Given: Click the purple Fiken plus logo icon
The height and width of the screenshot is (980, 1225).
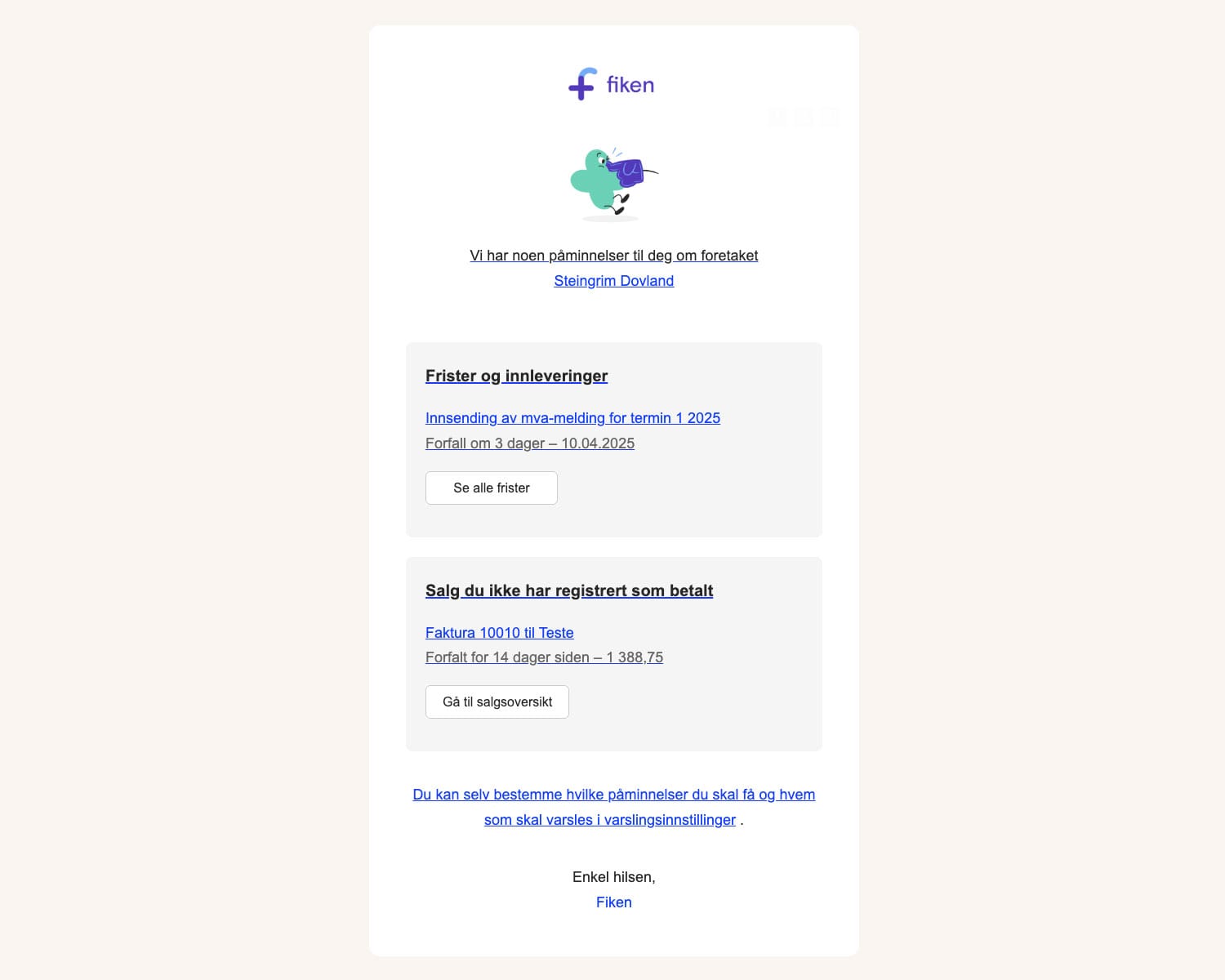Looking at the screenshot, I should tap(583, 84).
